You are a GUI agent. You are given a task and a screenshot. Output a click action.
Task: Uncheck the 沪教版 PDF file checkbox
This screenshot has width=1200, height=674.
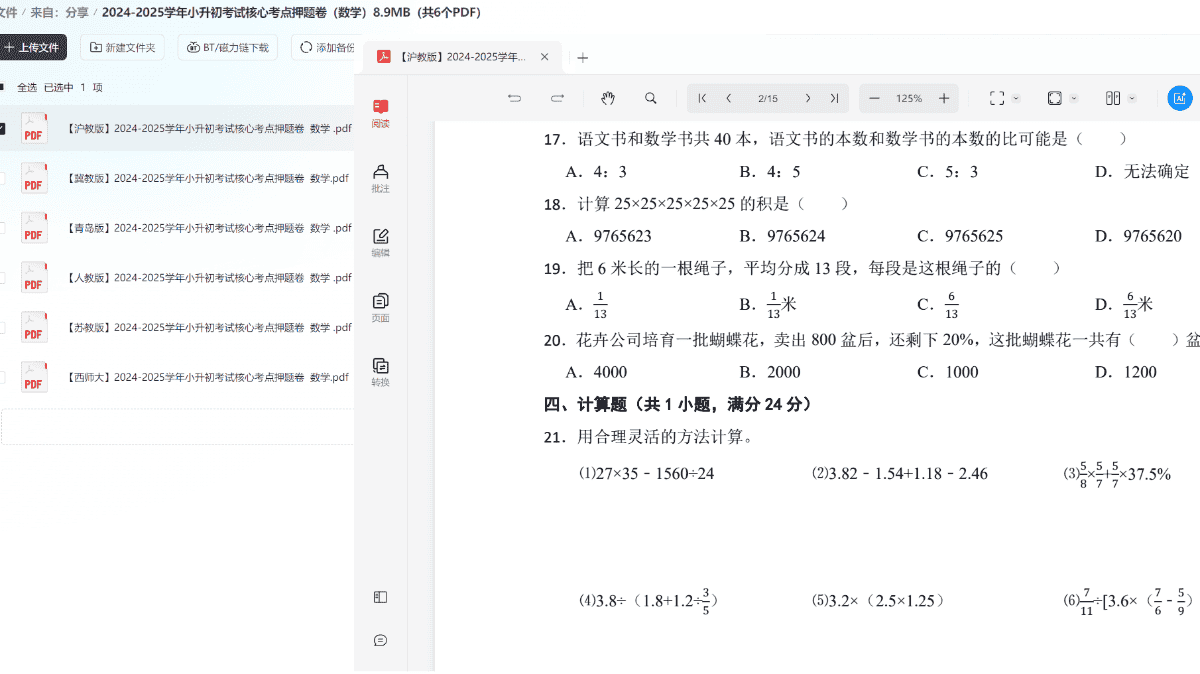click(3, 128)
